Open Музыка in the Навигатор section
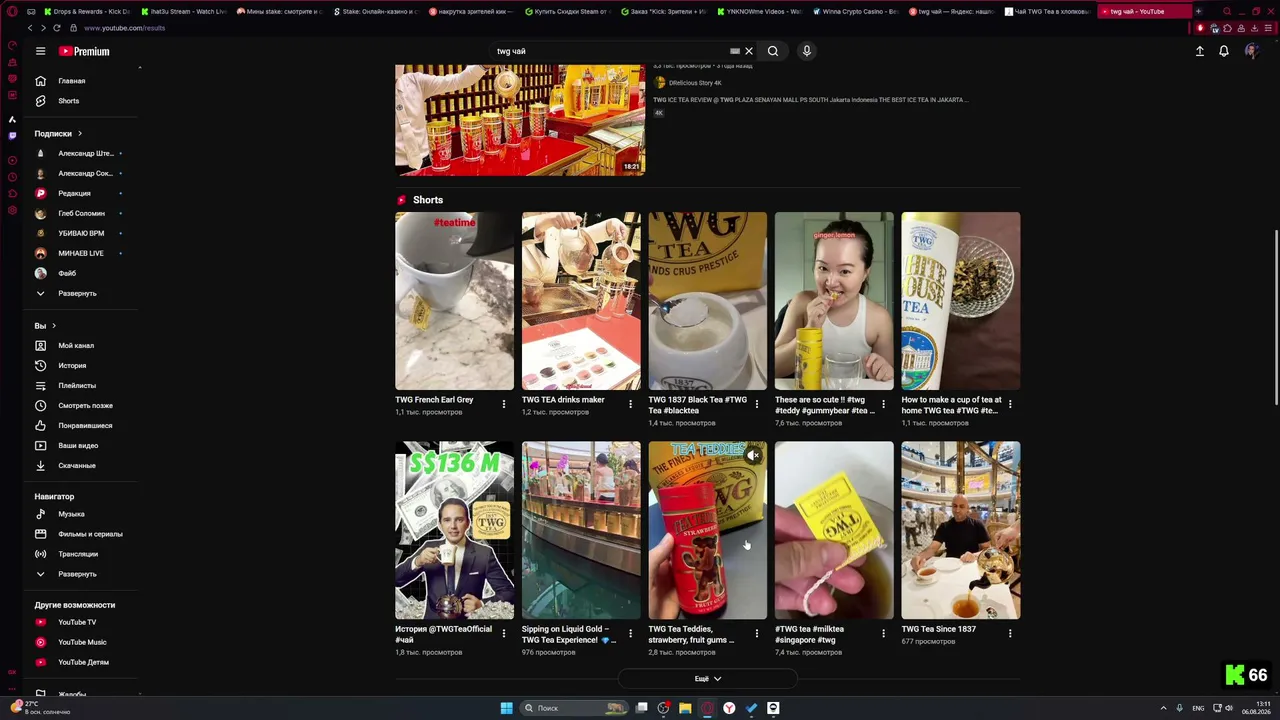Image resolution: width=1280 pixels, height=720 pixels. coord(71,514)
